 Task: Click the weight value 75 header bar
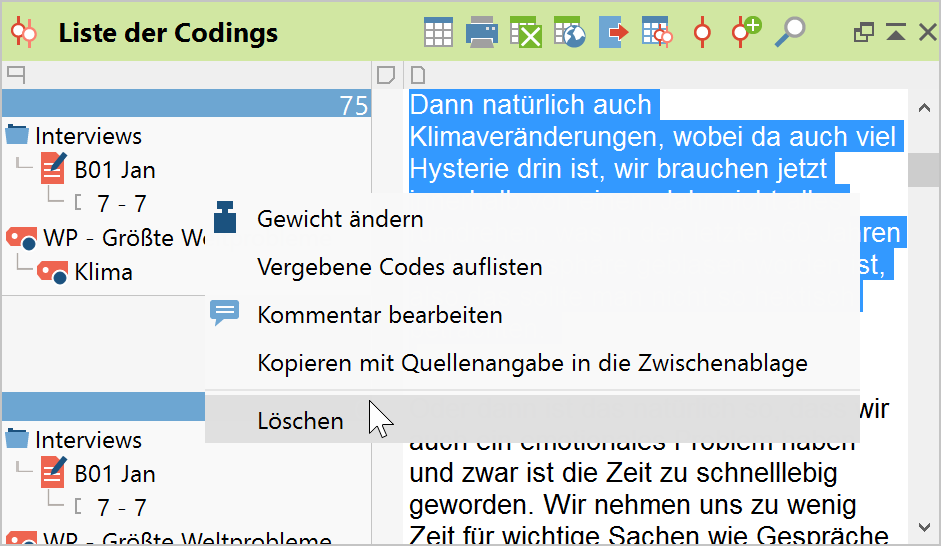coord(186,104)
